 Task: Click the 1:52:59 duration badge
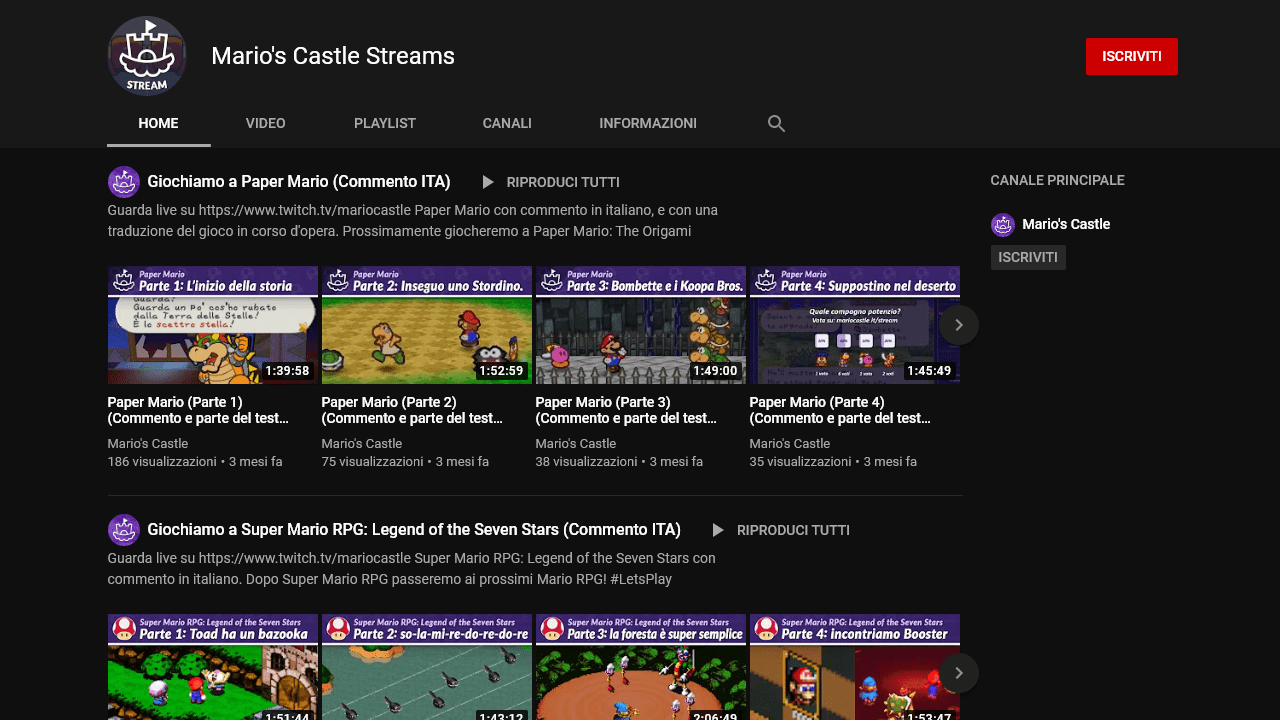[501, 371]
